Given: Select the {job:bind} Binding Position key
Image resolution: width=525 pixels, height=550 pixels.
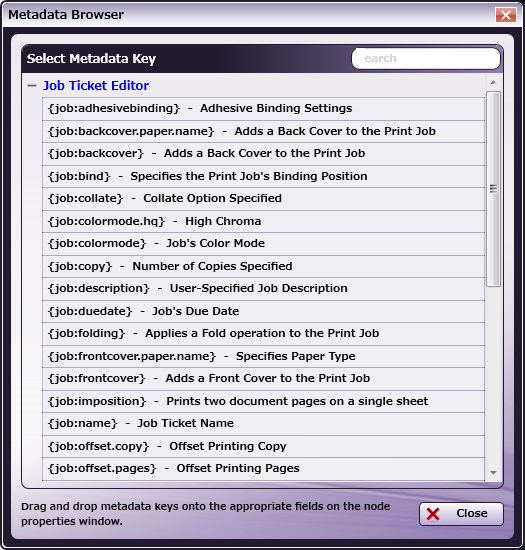Looking at the screenshot, I should [x=263, y=176].
